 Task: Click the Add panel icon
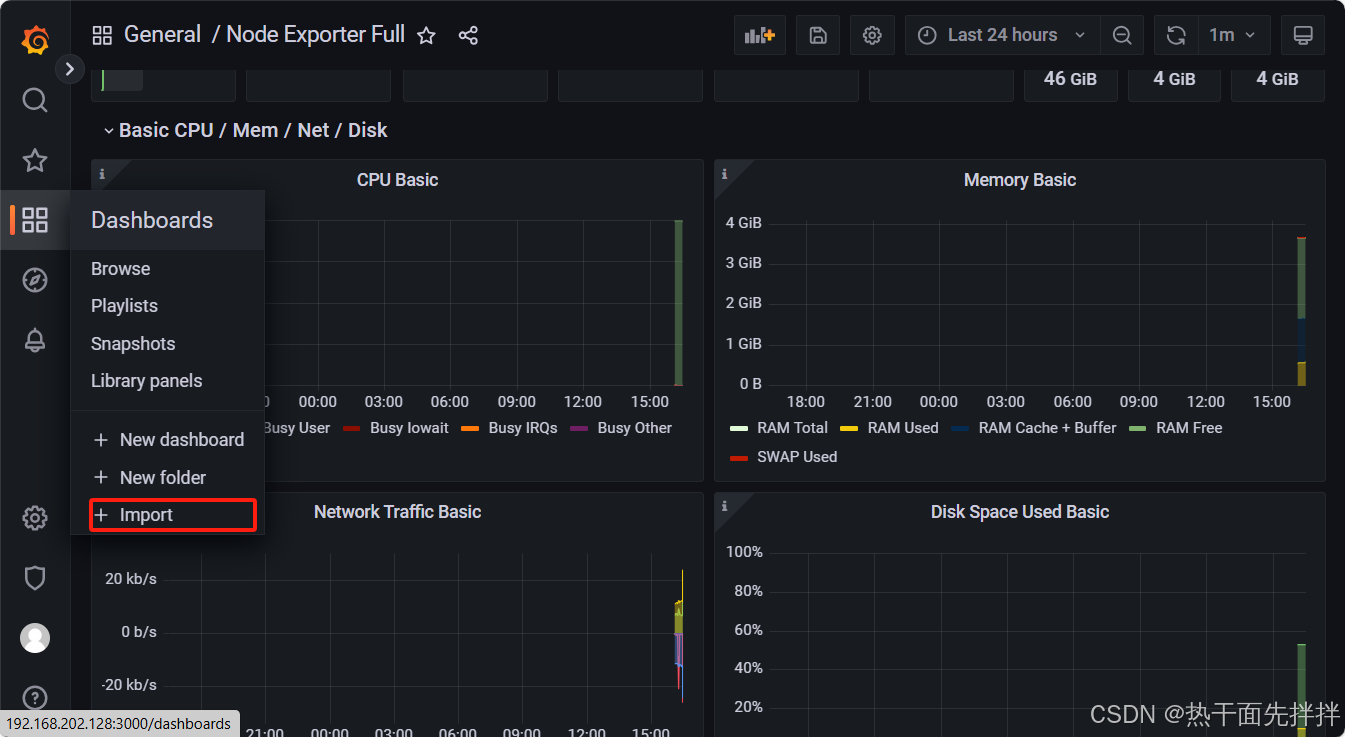tap(760, 35)
